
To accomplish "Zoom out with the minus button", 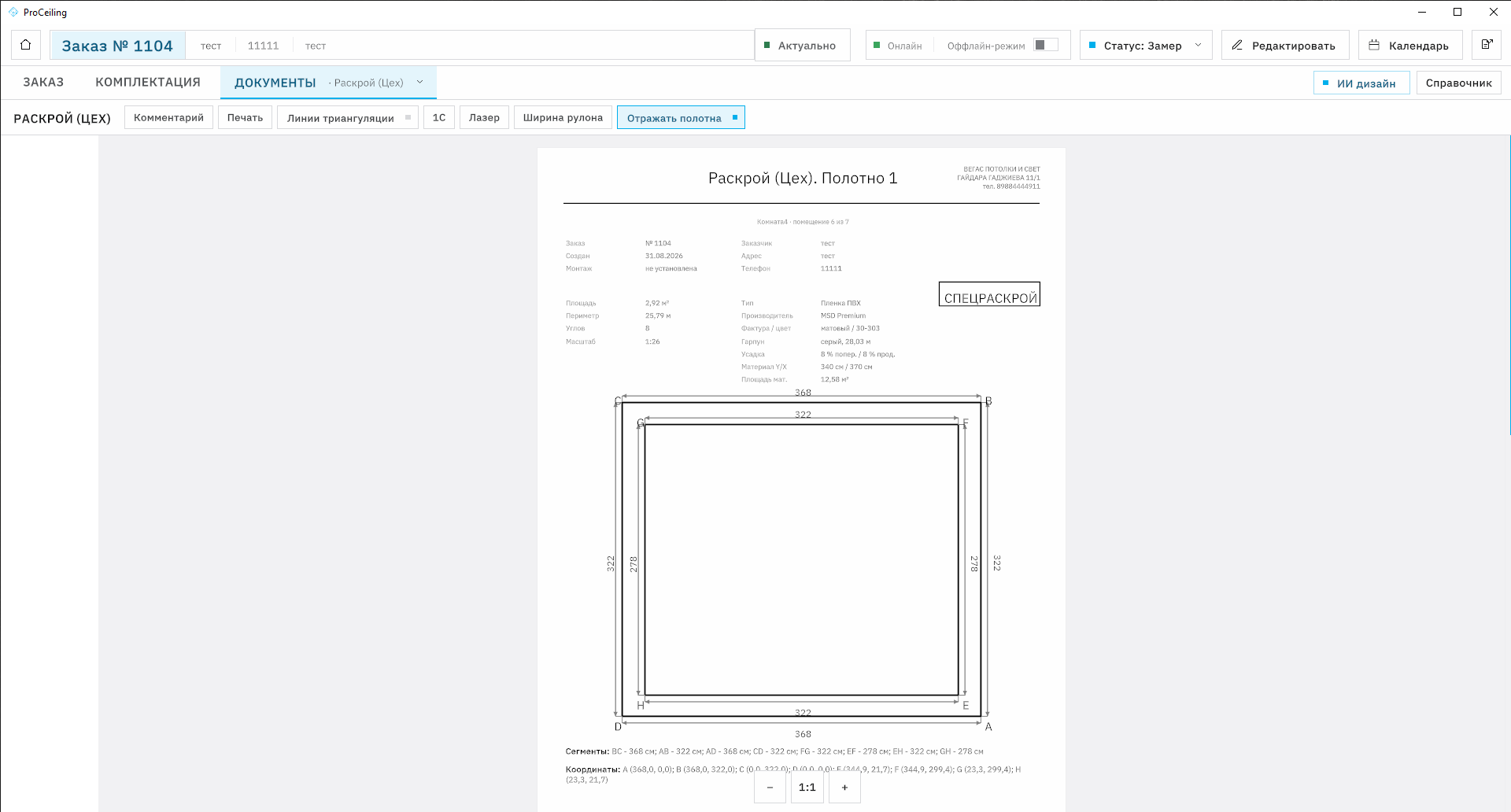I will tap(770, 787).
